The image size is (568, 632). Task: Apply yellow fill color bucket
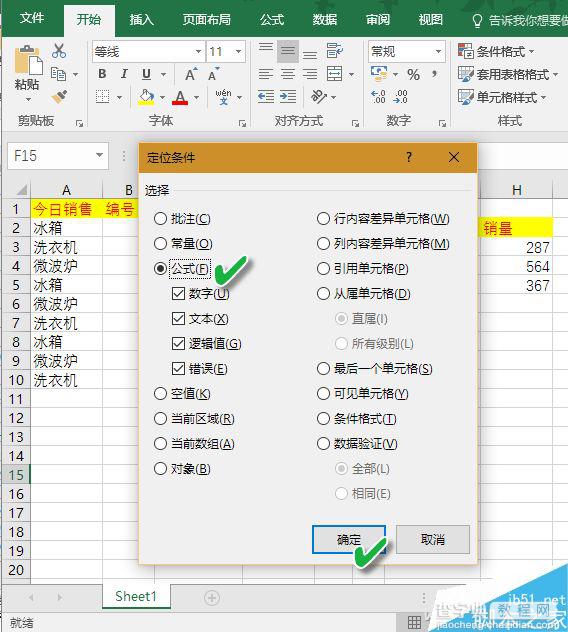click(146, 97)
